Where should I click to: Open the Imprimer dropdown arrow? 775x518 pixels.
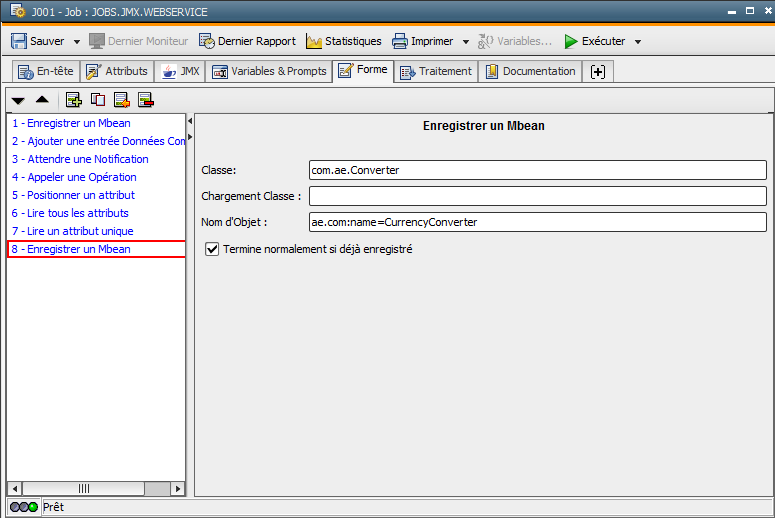click(x=465, y=42)
